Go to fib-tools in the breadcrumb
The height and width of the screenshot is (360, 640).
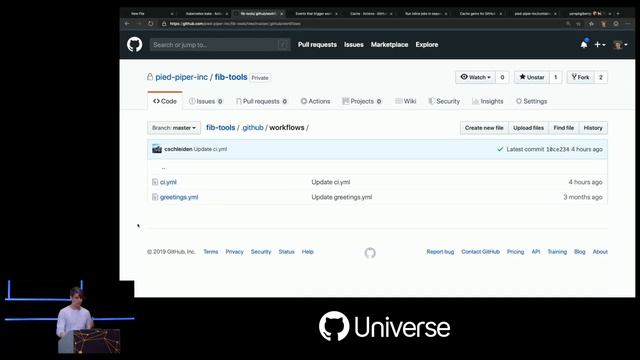[x=220, y=127]
